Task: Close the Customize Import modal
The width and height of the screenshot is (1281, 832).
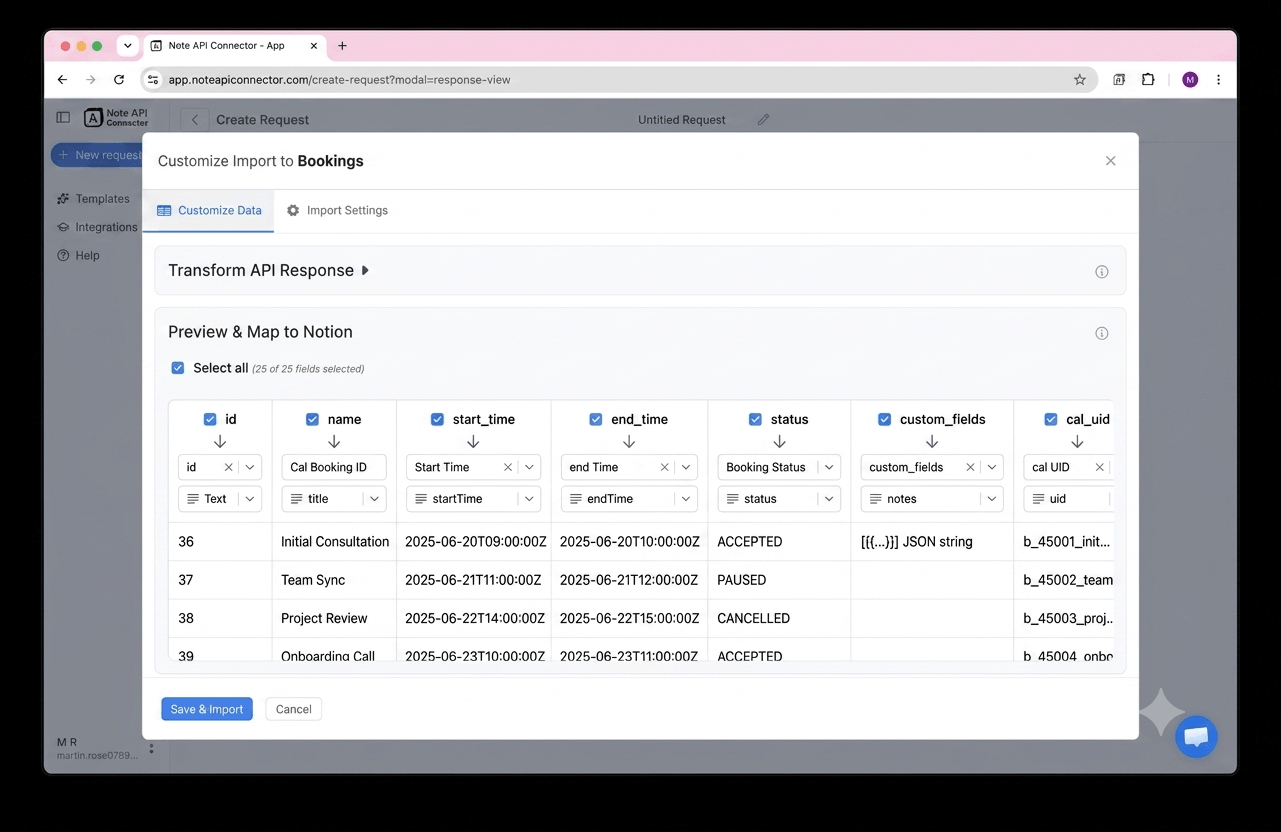Action: click(1110, 161)
